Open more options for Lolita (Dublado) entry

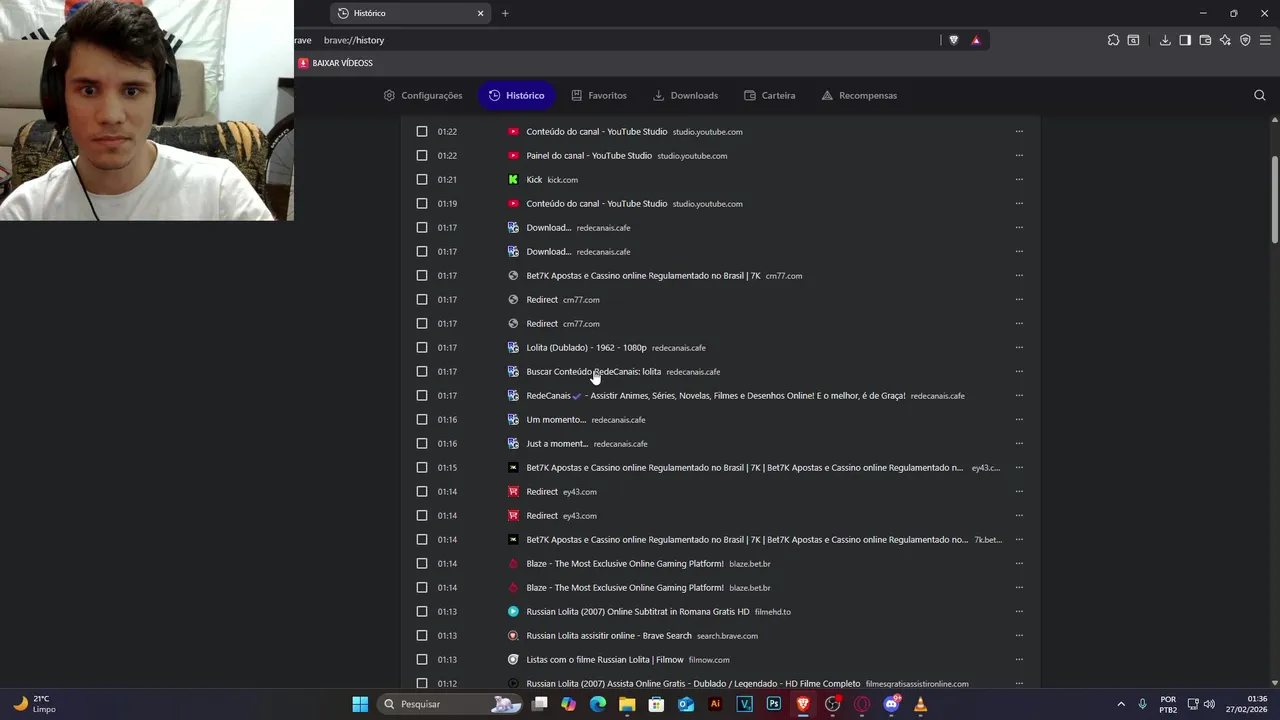[x=1019, y=348]
